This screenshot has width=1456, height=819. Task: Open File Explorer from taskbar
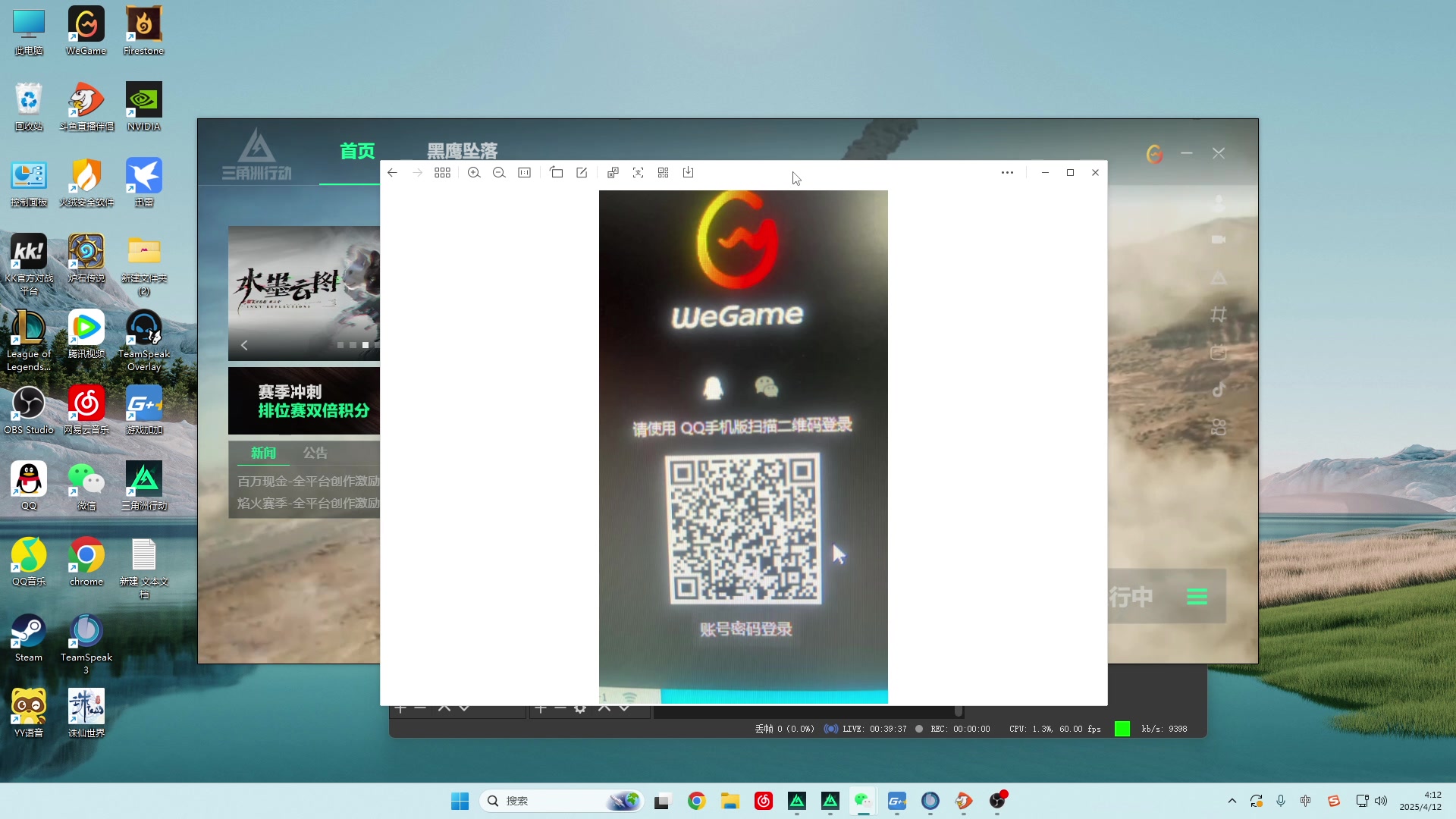(730, 801)
